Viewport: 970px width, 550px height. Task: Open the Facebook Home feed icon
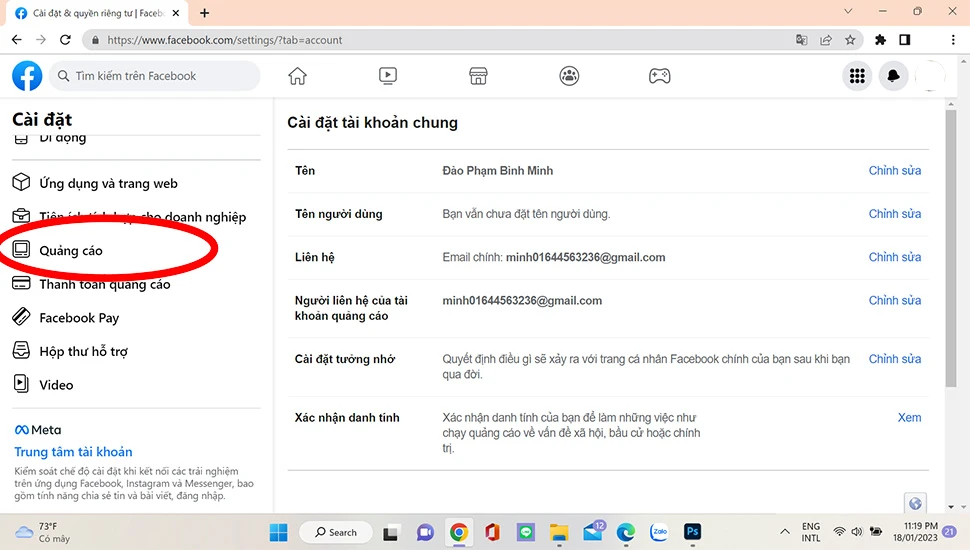tap(297, 76)
